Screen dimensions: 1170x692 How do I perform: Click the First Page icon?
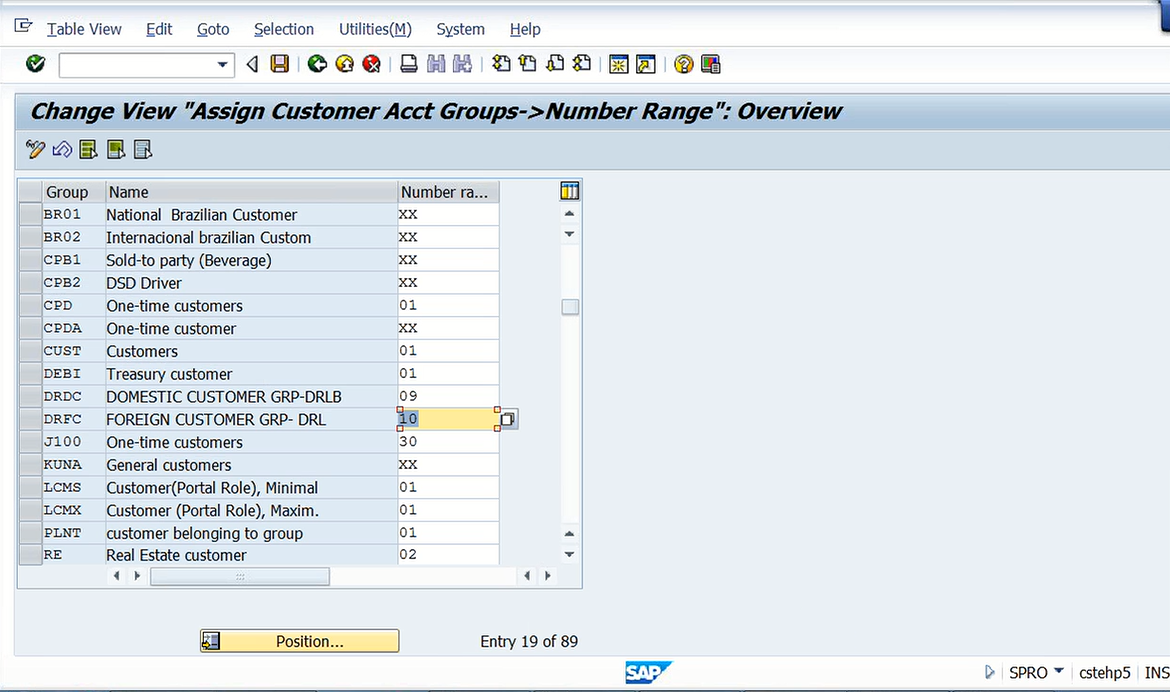tap(501, 64)
